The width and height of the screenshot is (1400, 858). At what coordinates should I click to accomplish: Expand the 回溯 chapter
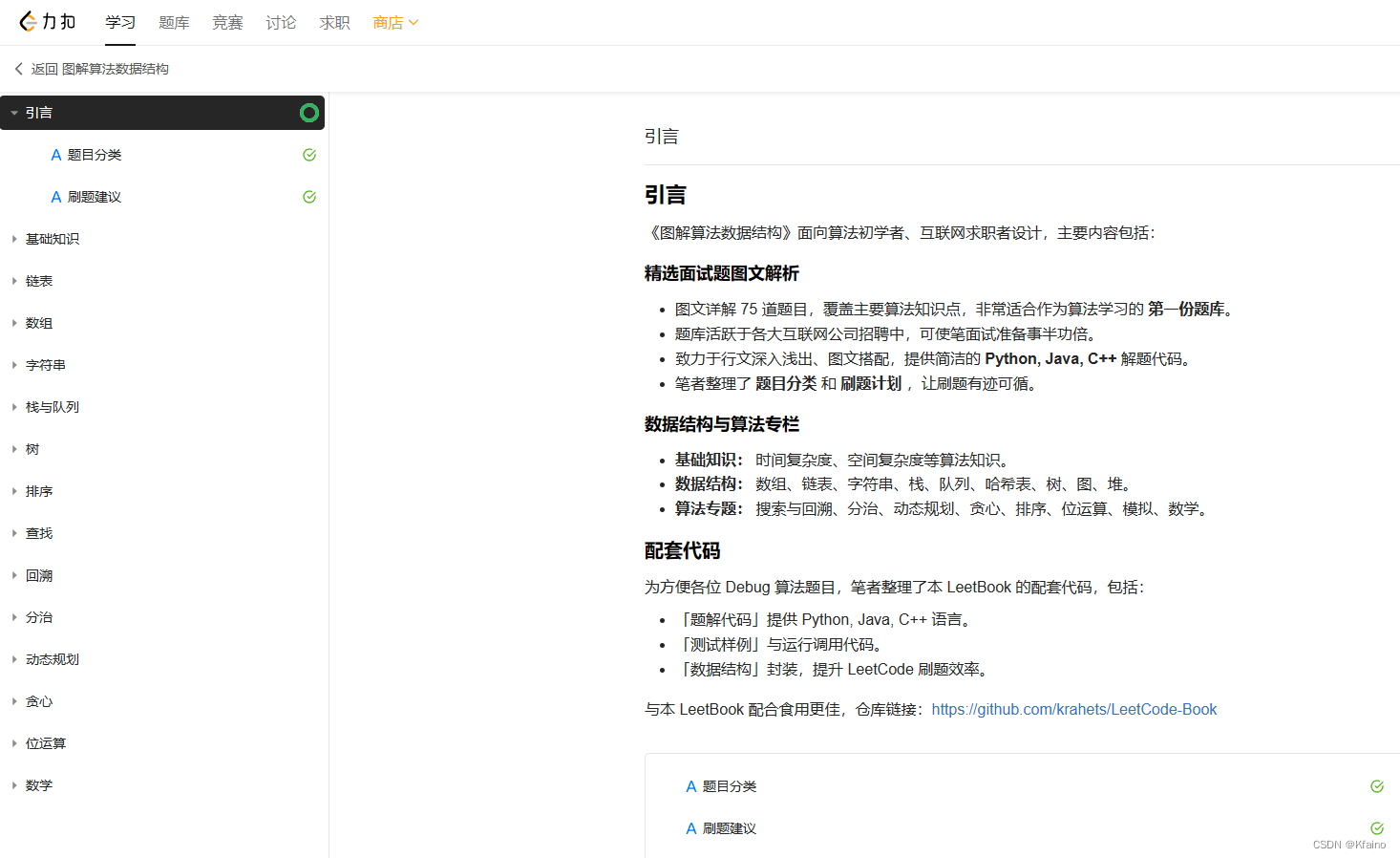[14, 575]
